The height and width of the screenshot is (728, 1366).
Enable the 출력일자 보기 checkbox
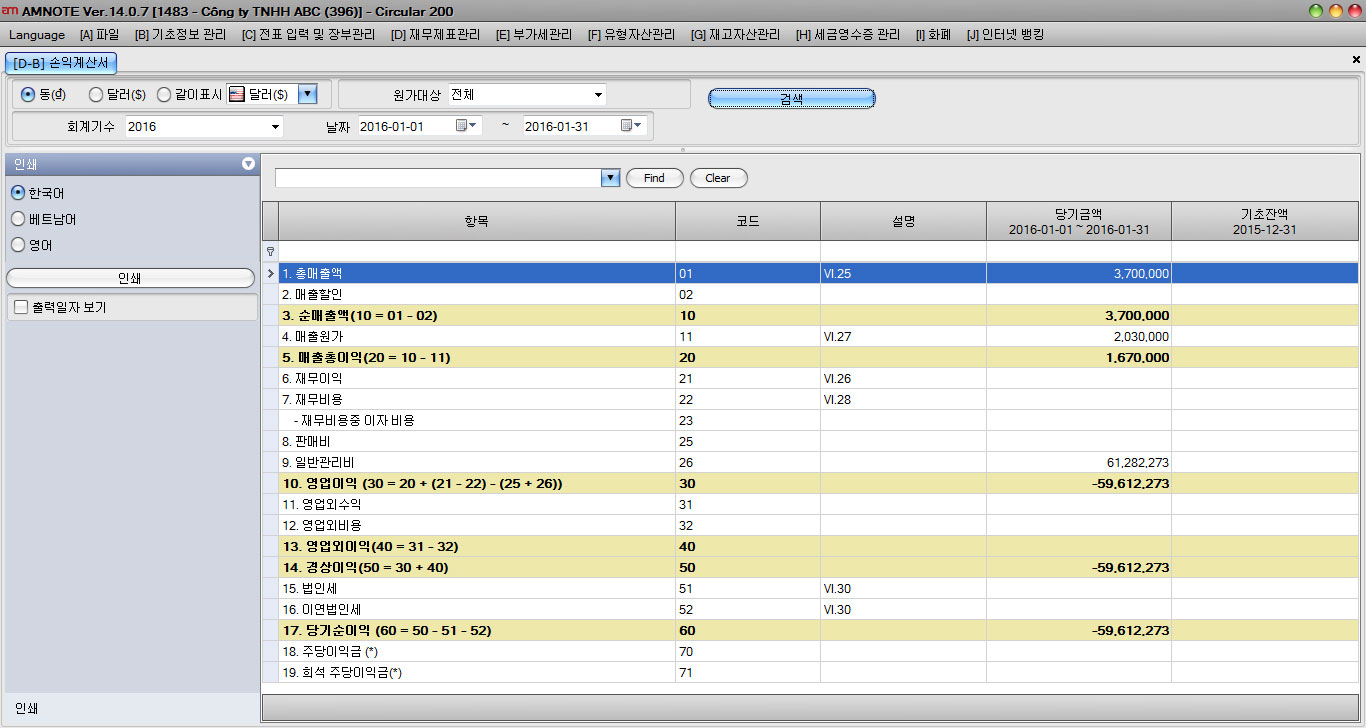click(x=21, y=308)
